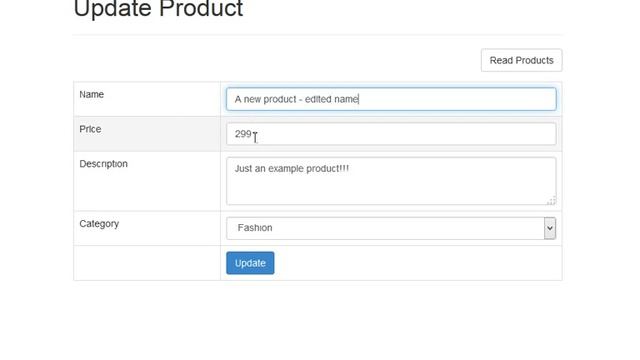
Task: Edit the Description textarea
Action: click(391, 181)
